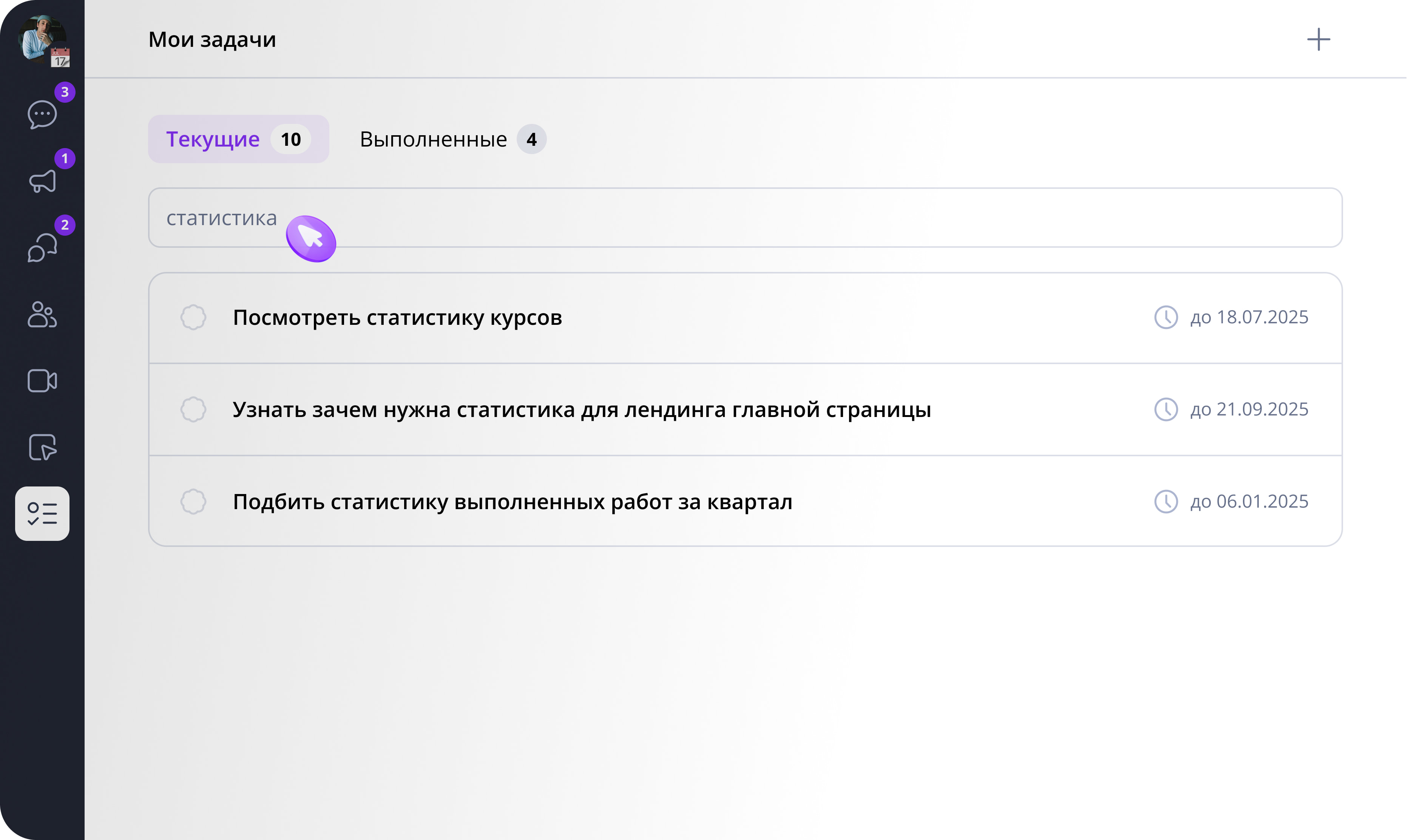Click the plus icon to add task
The height and width of the screenshot is (840, 1408).
point(1318,40)
